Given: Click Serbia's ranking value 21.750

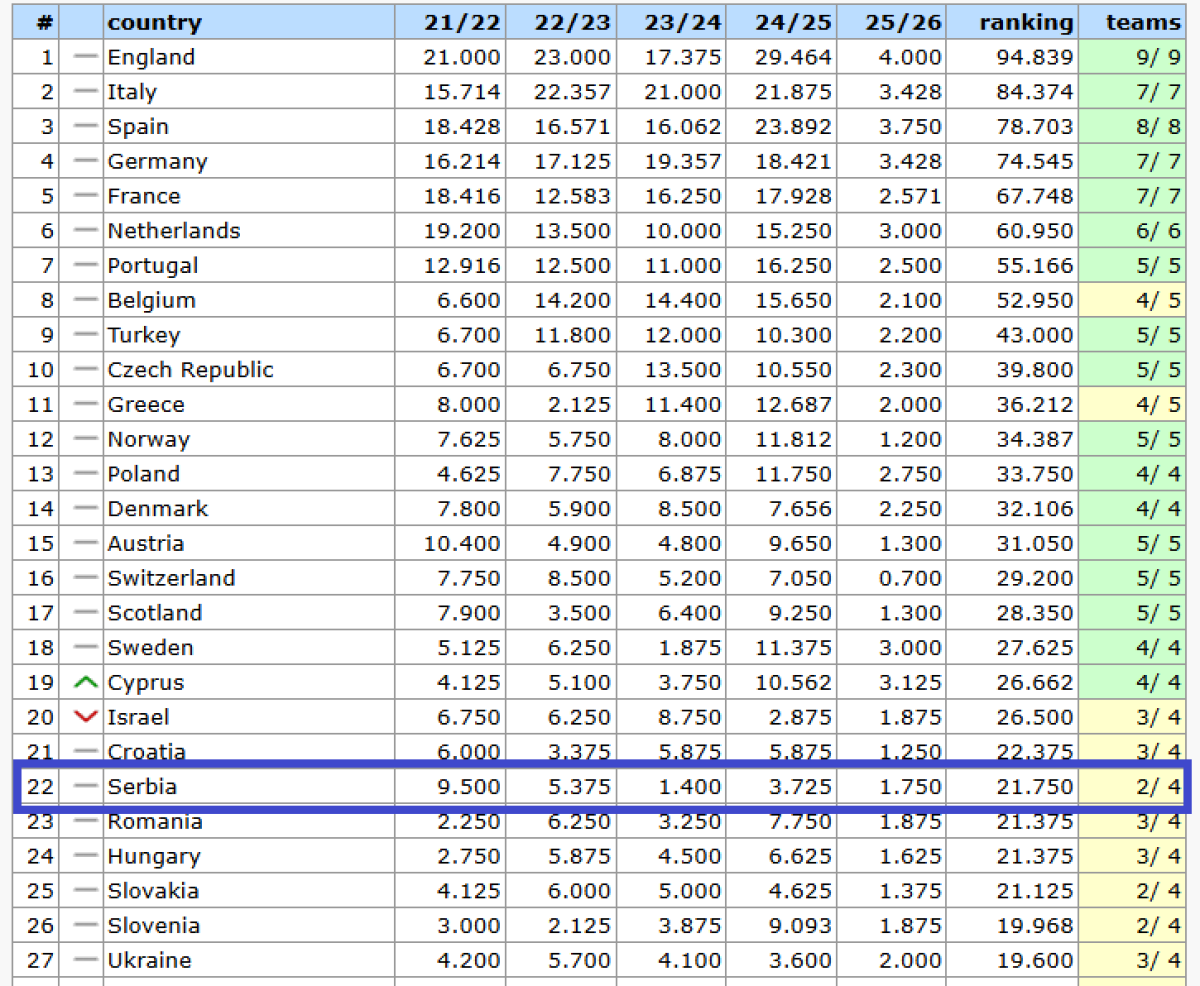Looking at the screenshot, I should (1034, 787).
